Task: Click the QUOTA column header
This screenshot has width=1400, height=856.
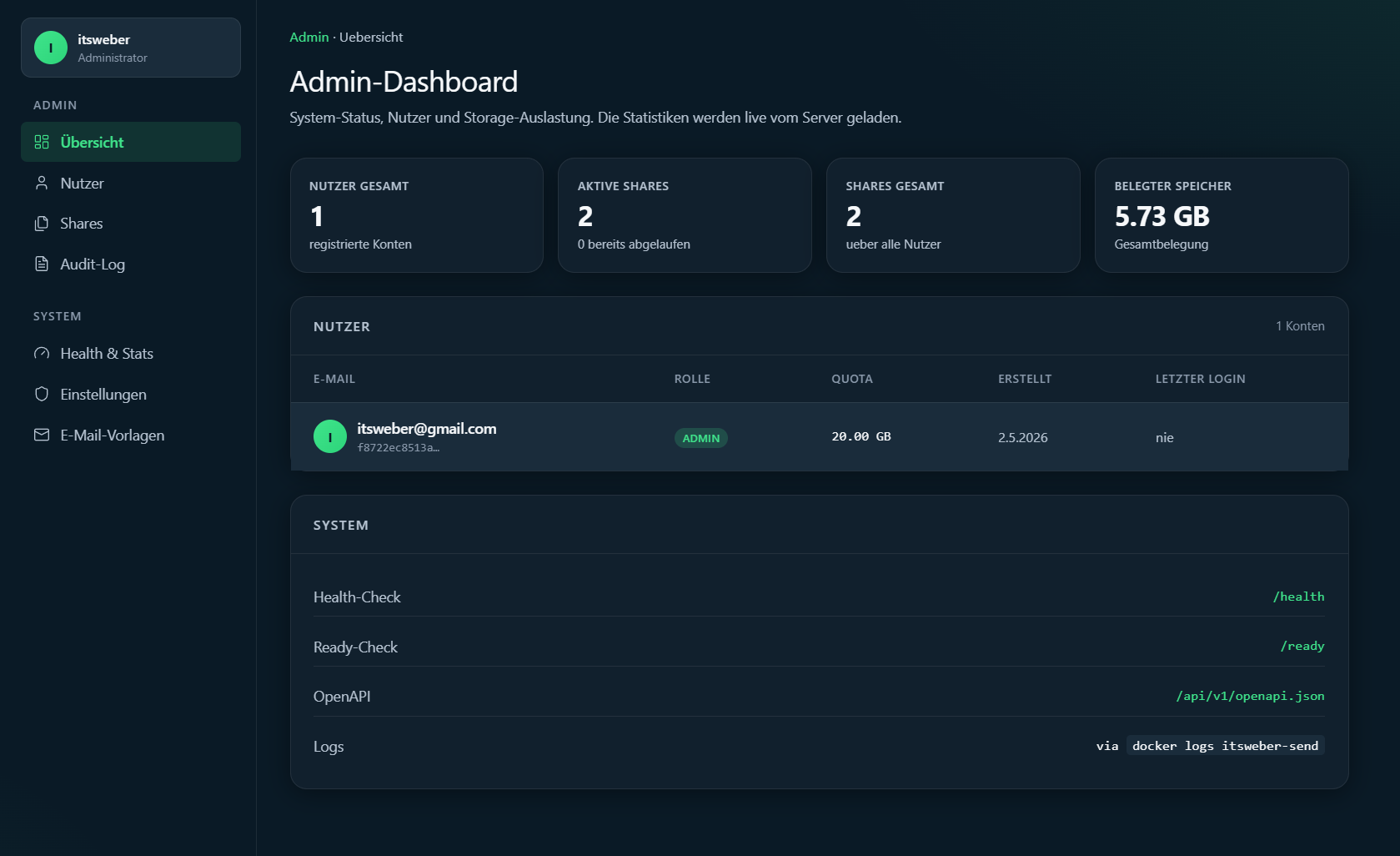Action: [852, 379]
